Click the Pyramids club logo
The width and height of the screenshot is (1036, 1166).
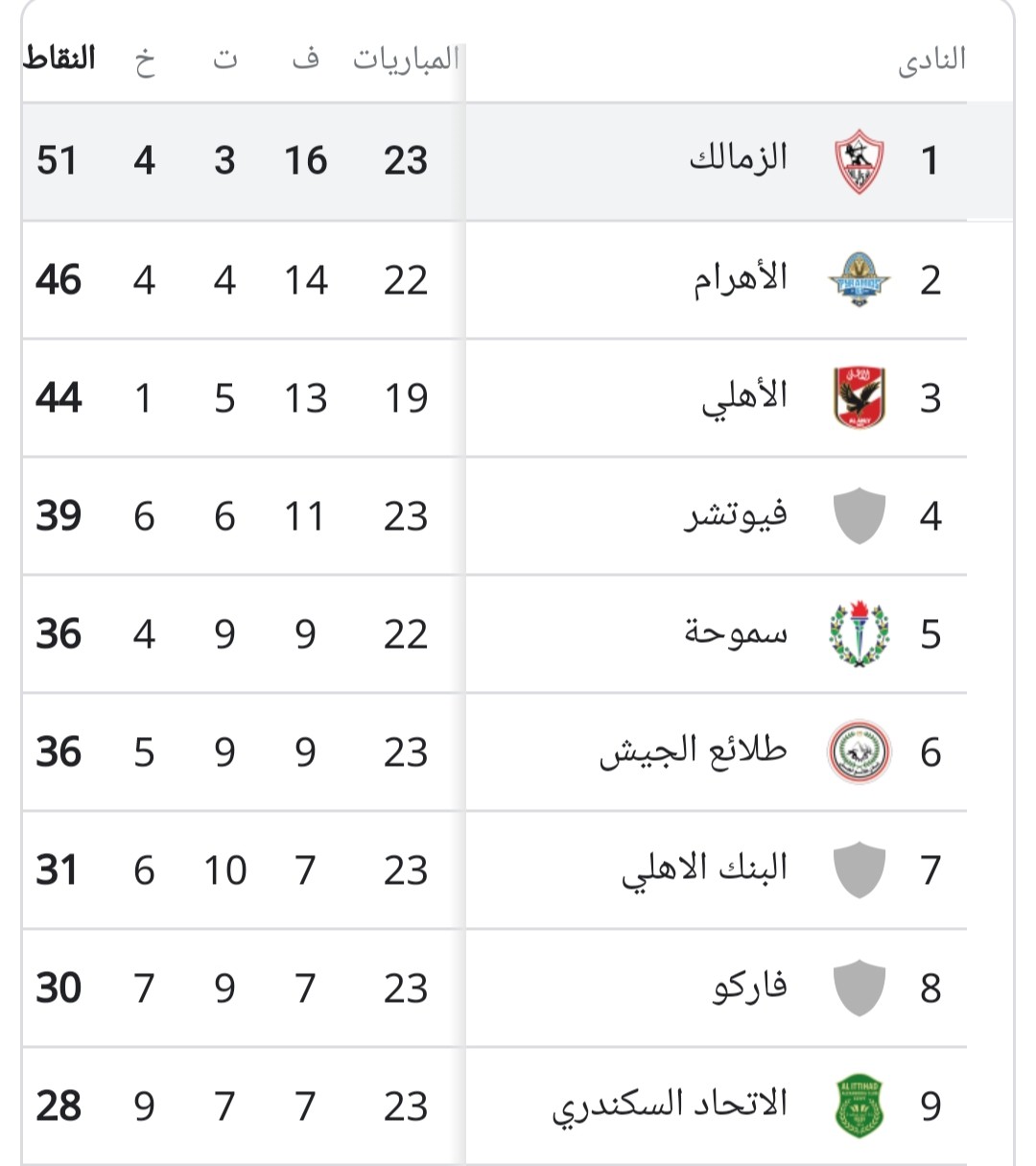[859, 280]
